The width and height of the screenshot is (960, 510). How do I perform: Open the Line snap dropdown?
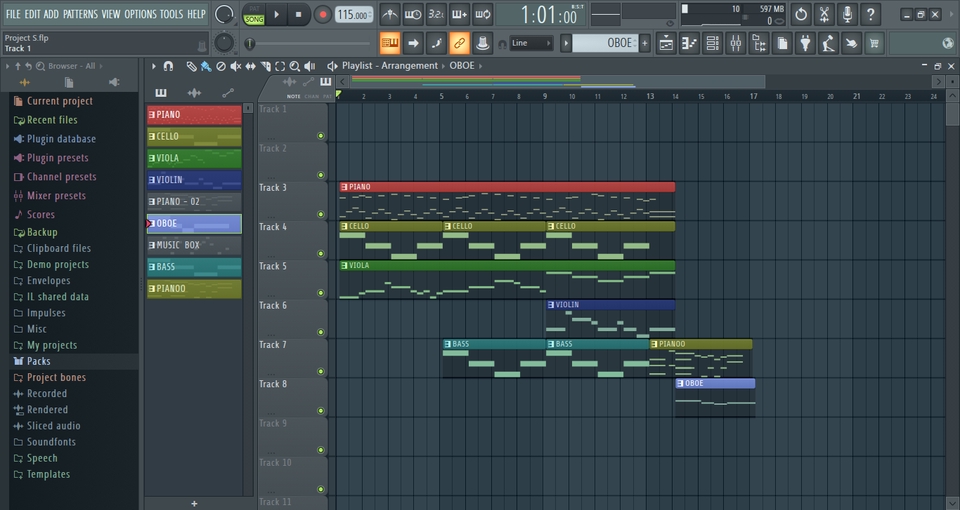[x=531, y=43]
